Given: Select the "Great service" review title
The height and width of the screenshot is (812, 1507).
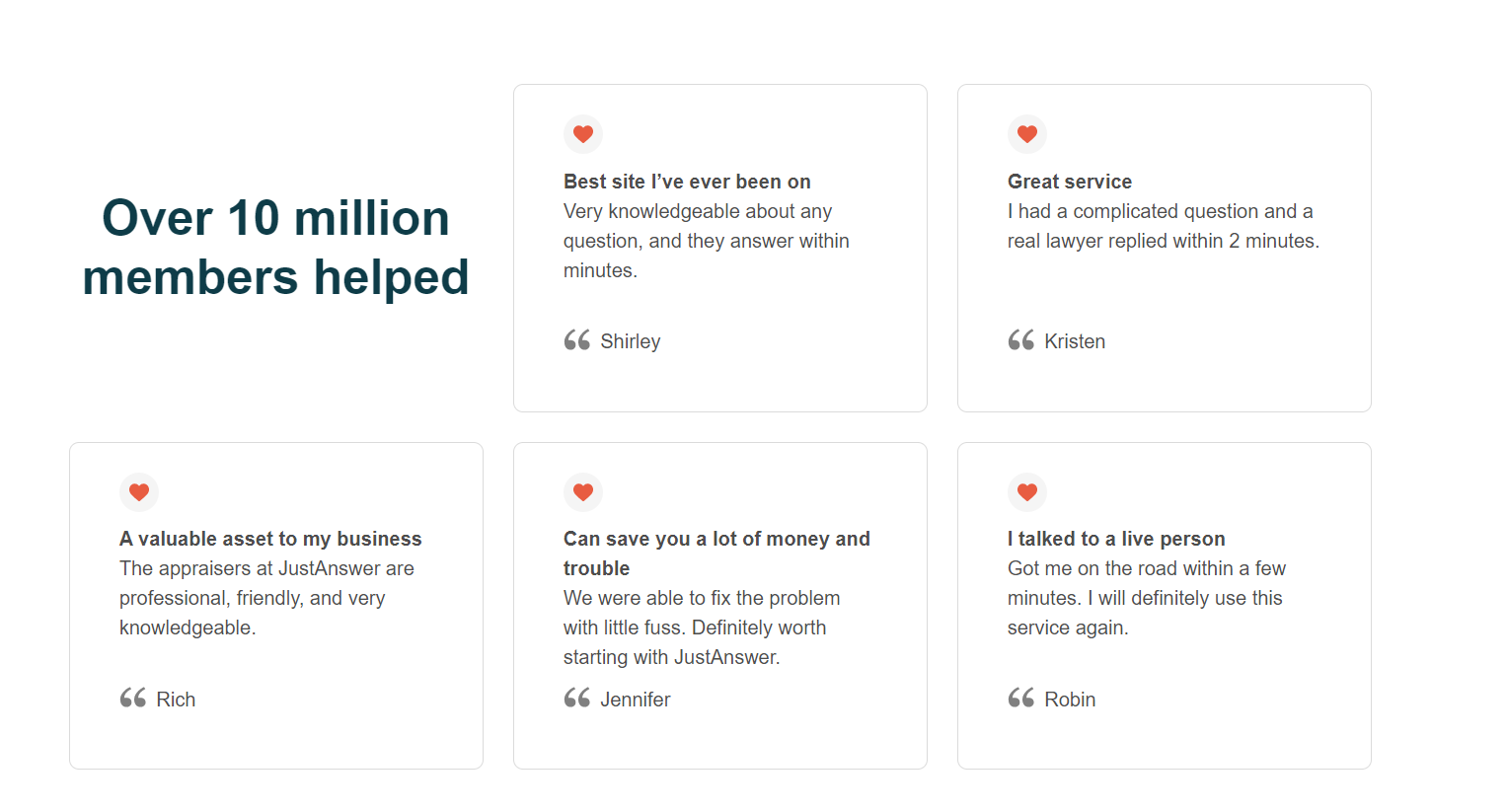Looking at the screenshot, I should point(1070,182).
